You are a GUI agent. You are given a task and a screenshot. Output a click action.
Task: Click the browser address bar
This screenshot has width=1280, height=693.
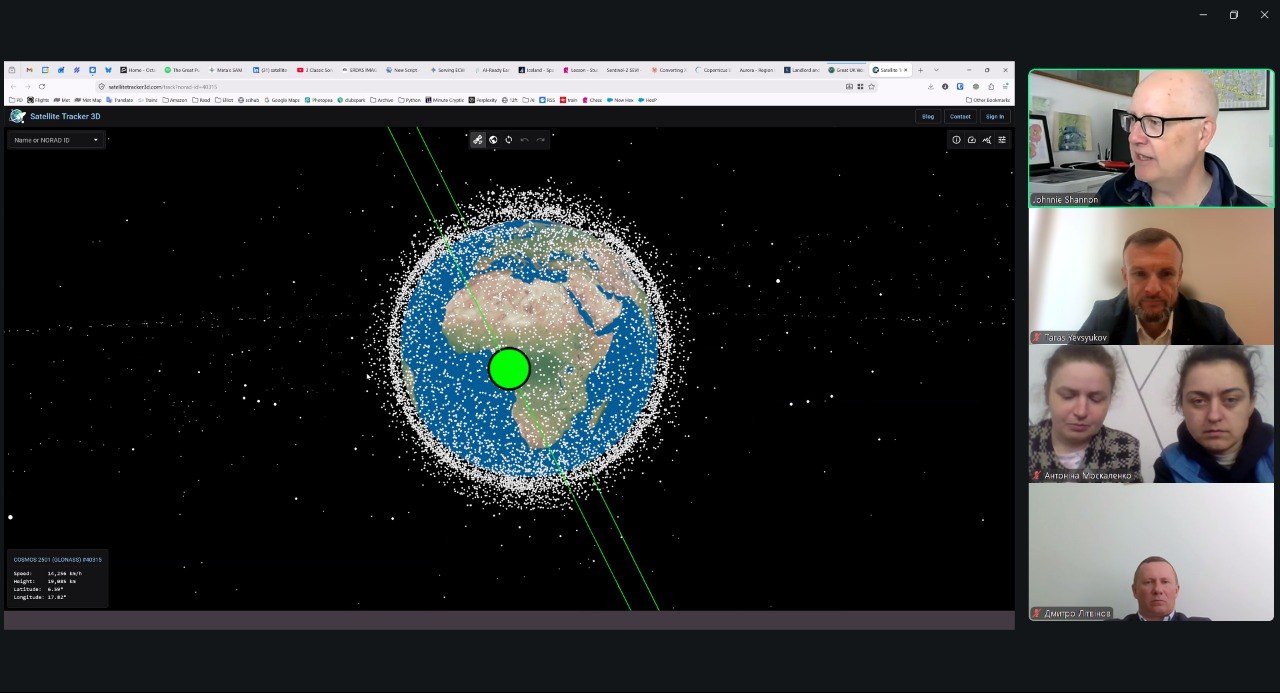click(x=470, y=87)
